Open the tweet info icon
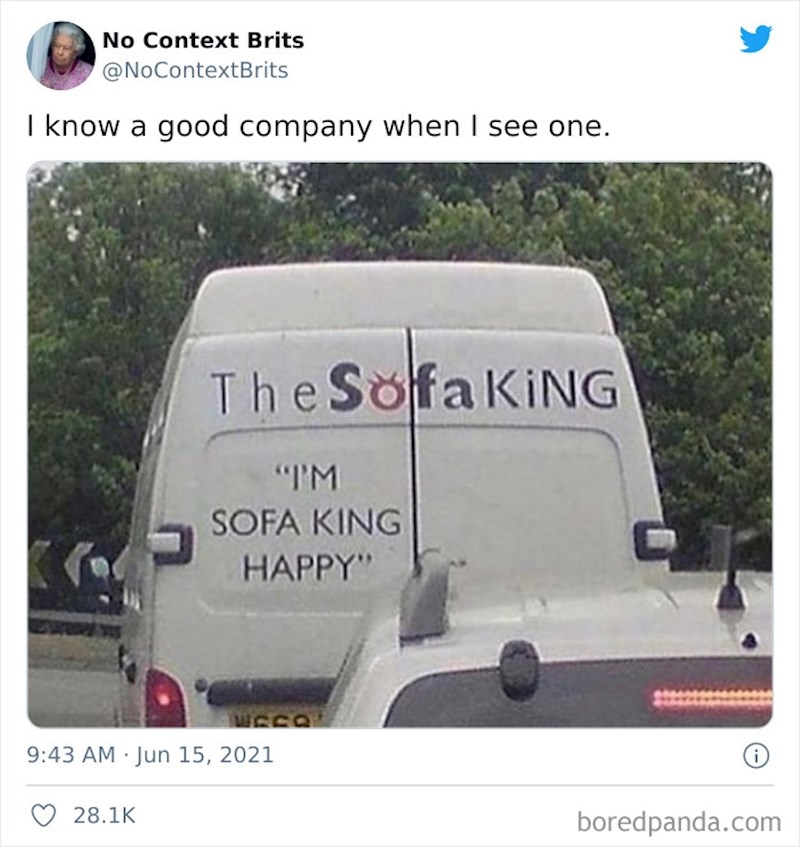This screenshot has width=800, height=847. coord(757,757)
